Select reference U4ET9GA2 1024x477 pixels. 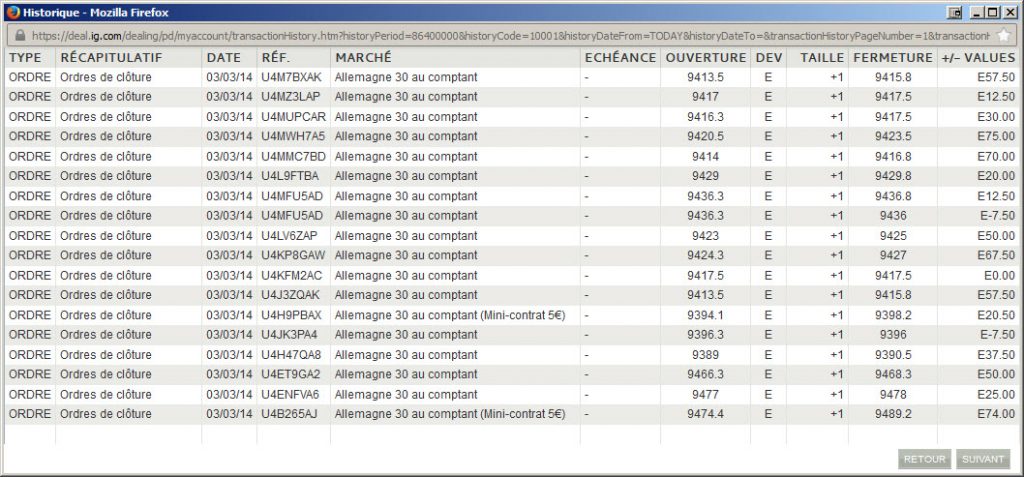(291, 374)
